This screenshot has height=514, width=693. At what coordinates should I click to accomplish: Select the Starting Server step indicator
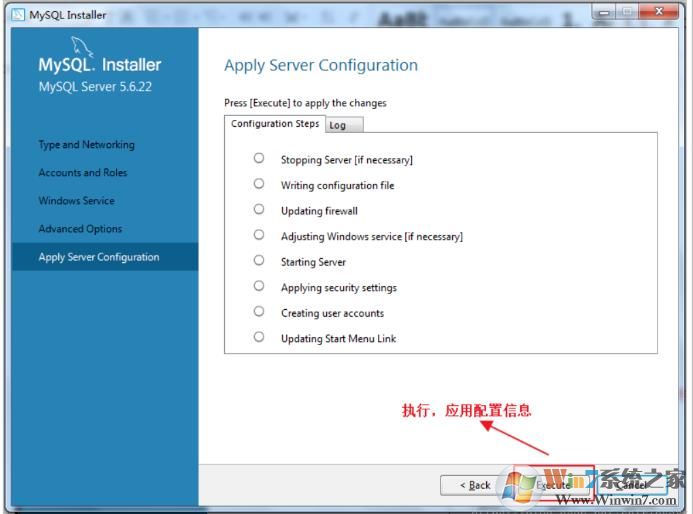[x=259, y=260]
